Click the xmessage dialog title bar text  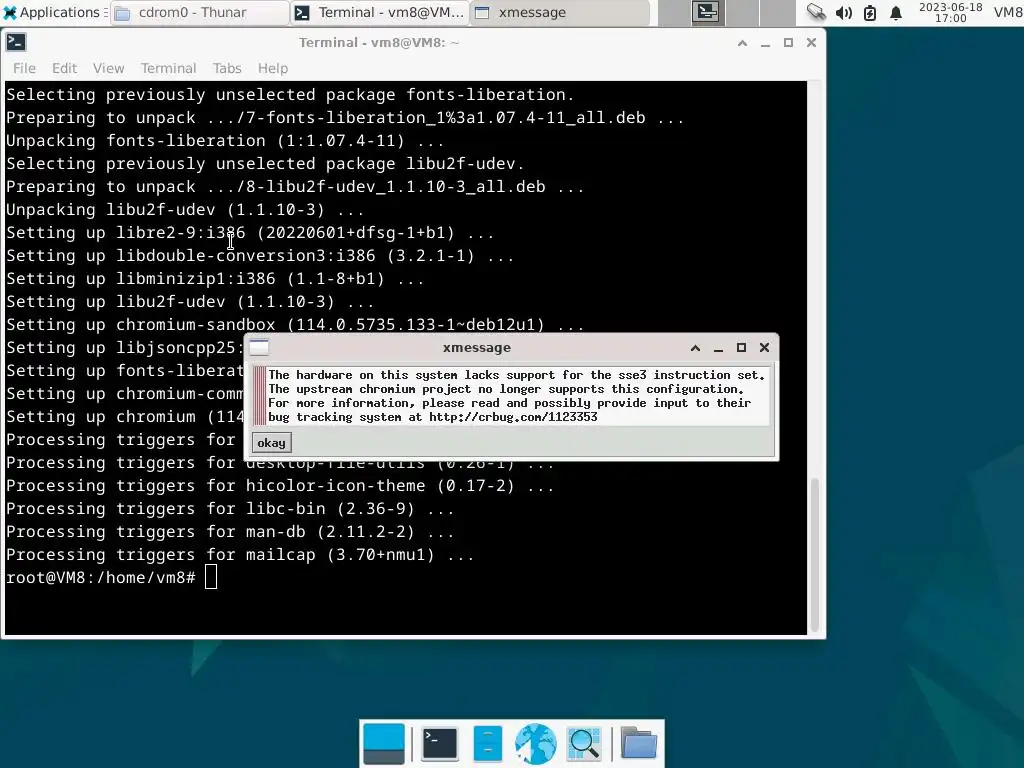pos(477,347)
